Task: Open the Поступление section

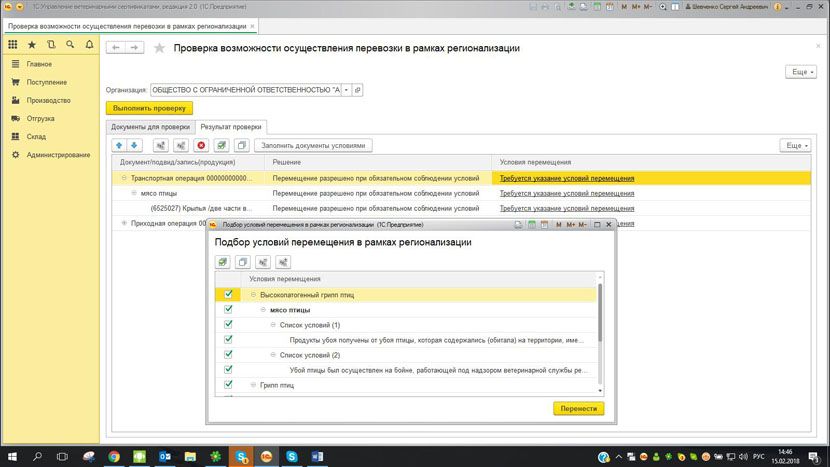Action: (x=47, y=82)
